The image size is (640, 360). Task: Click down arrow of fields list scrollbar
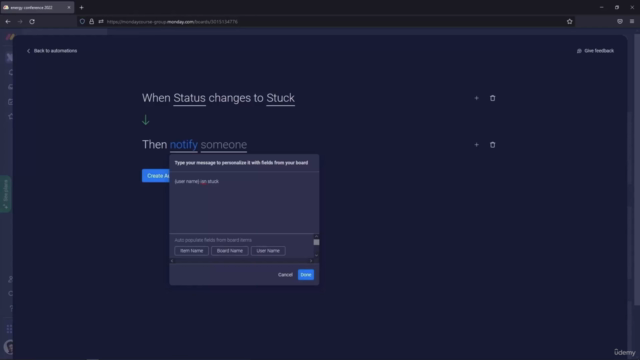(316, 256)
